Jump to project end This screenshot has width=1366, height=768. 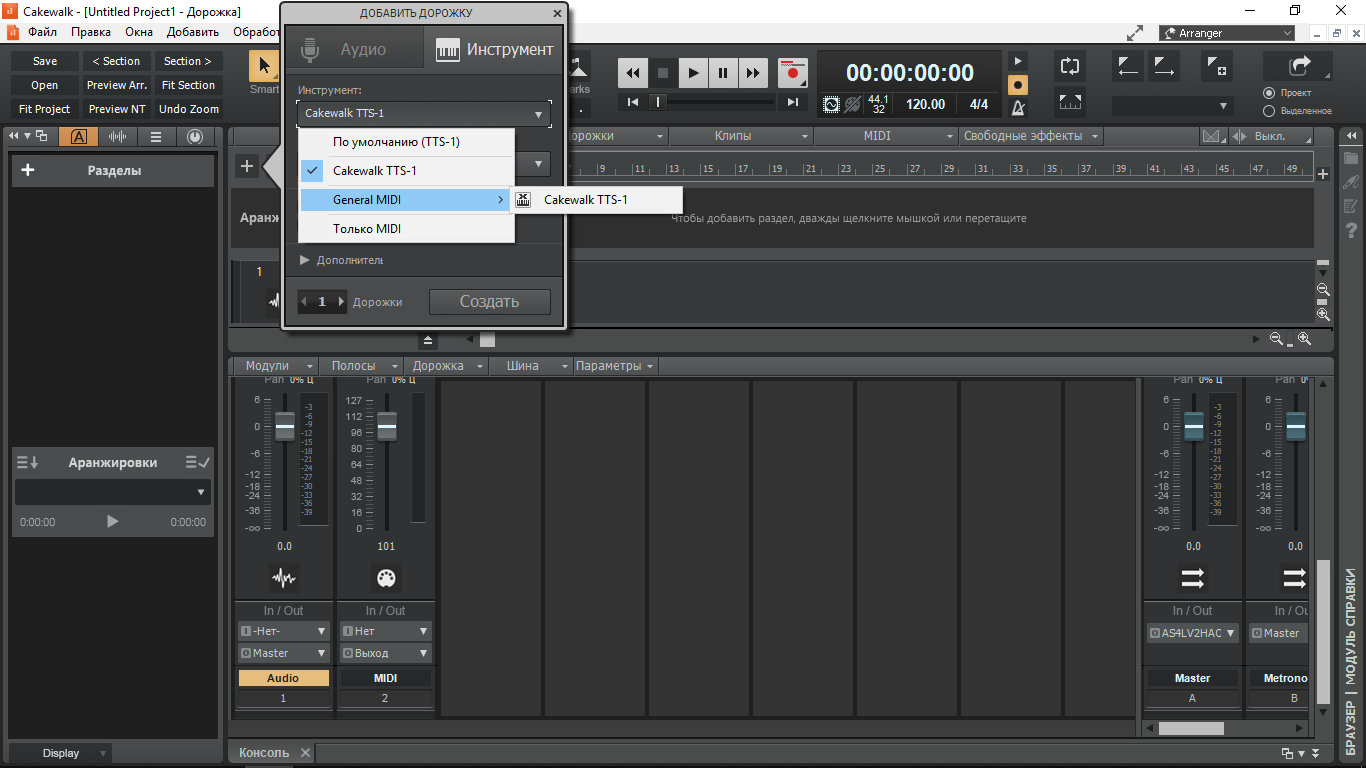[793, 102]
